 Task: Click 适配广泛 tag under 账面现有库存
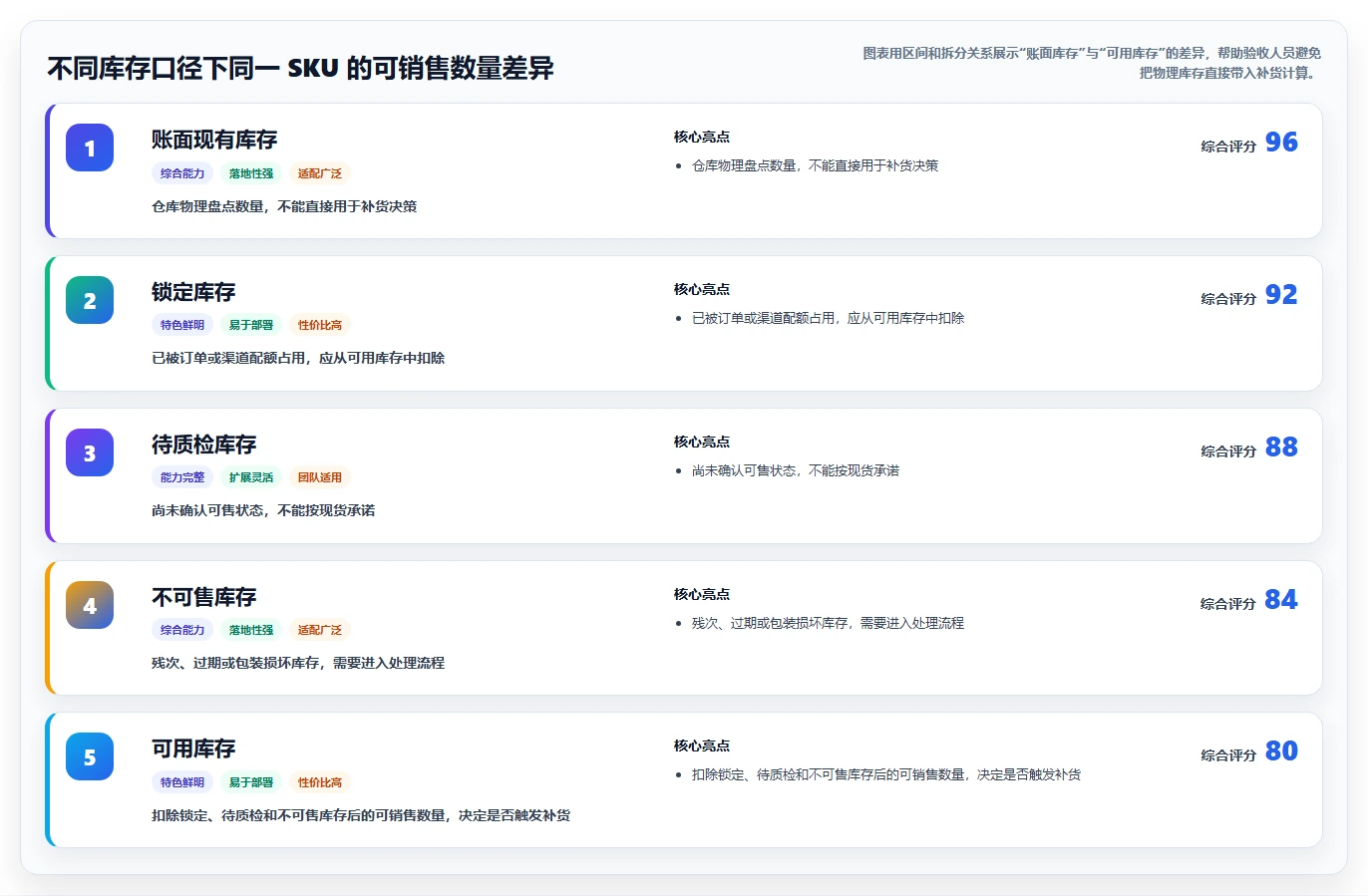coord(320,173)
